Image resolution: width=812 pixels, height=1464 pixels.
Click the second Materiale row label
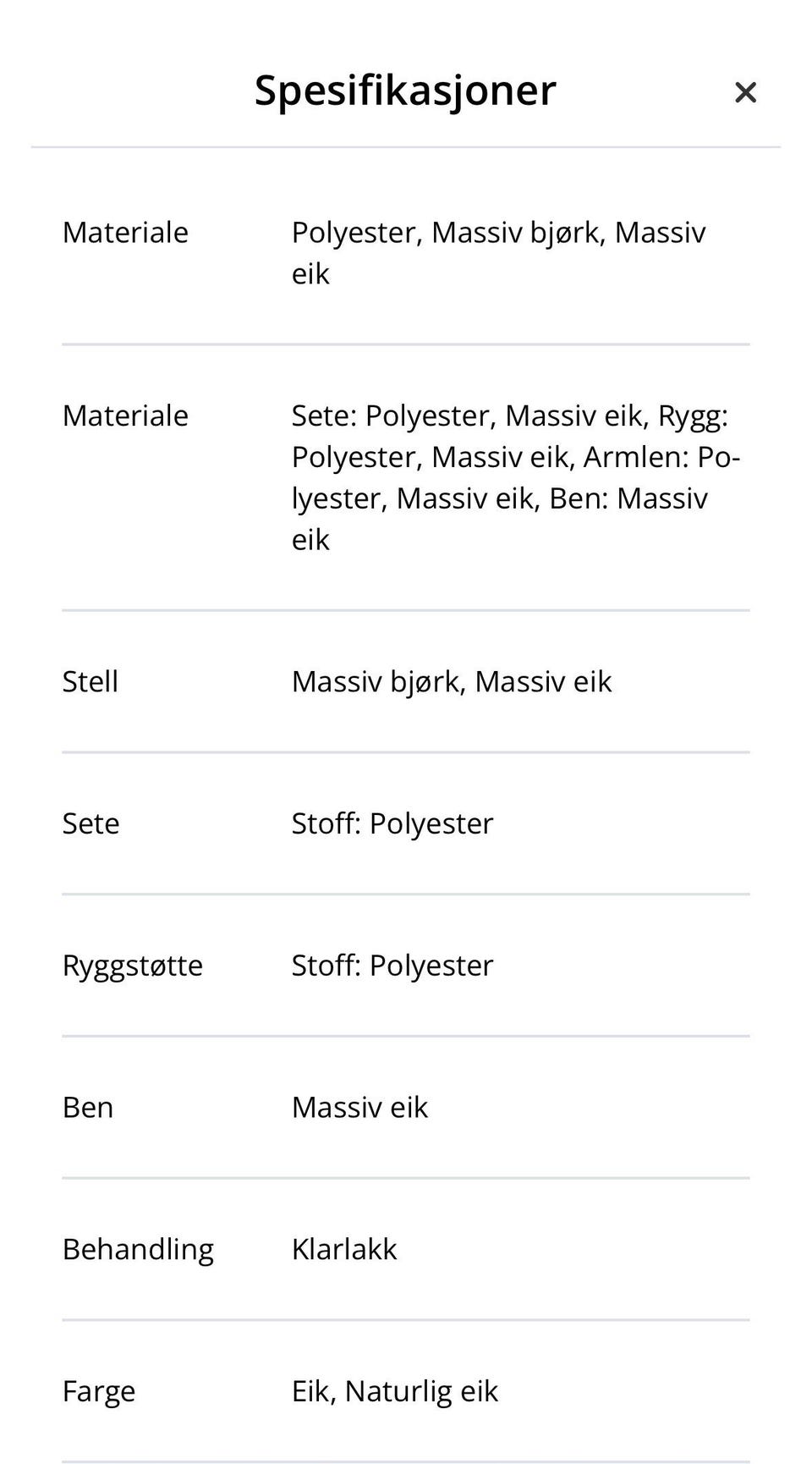[125, 416]
